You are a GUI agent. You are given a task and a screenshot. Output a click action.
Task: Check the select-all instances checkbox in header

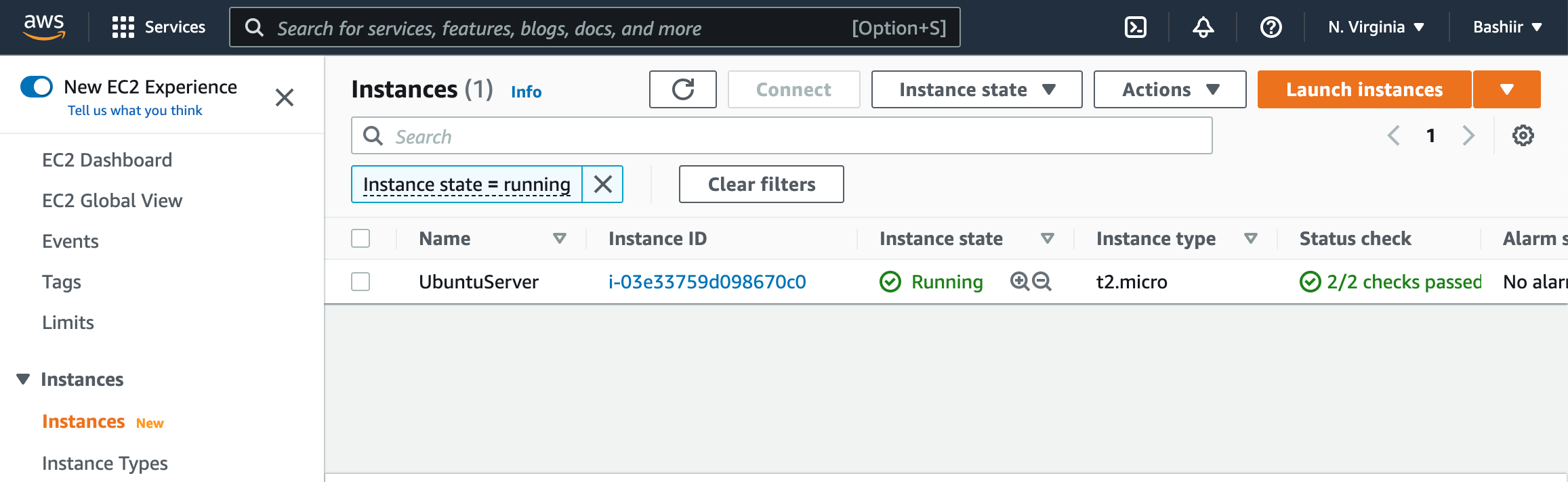pyautogui.click(x=360, y=238)
